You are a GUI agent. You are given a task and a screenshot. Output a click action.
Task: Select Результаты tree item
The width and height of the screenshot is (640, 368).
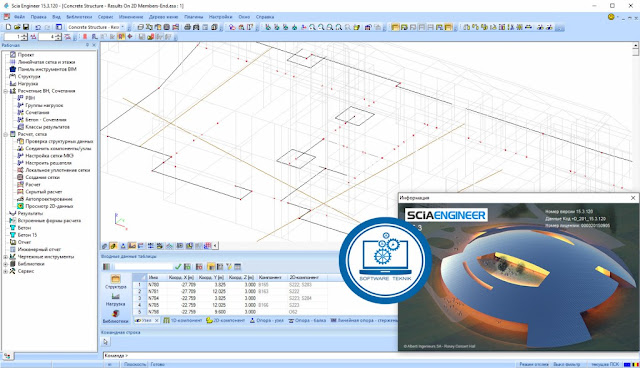(30, 213)
